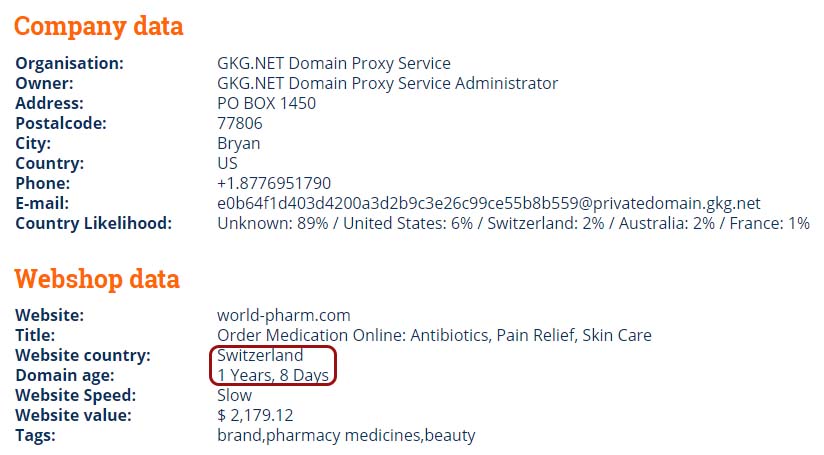Click the privatedomain.gkg.net e-mail address
Viewport: 824px width, 455px height.
(489, 203)
